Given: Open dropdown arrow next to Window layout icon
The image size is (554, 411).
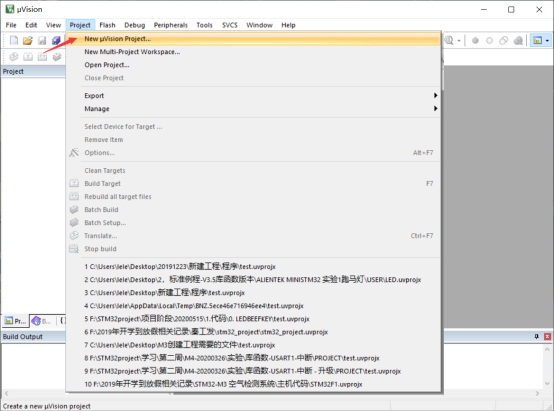Looking at the screenshot, I should 547,41.
